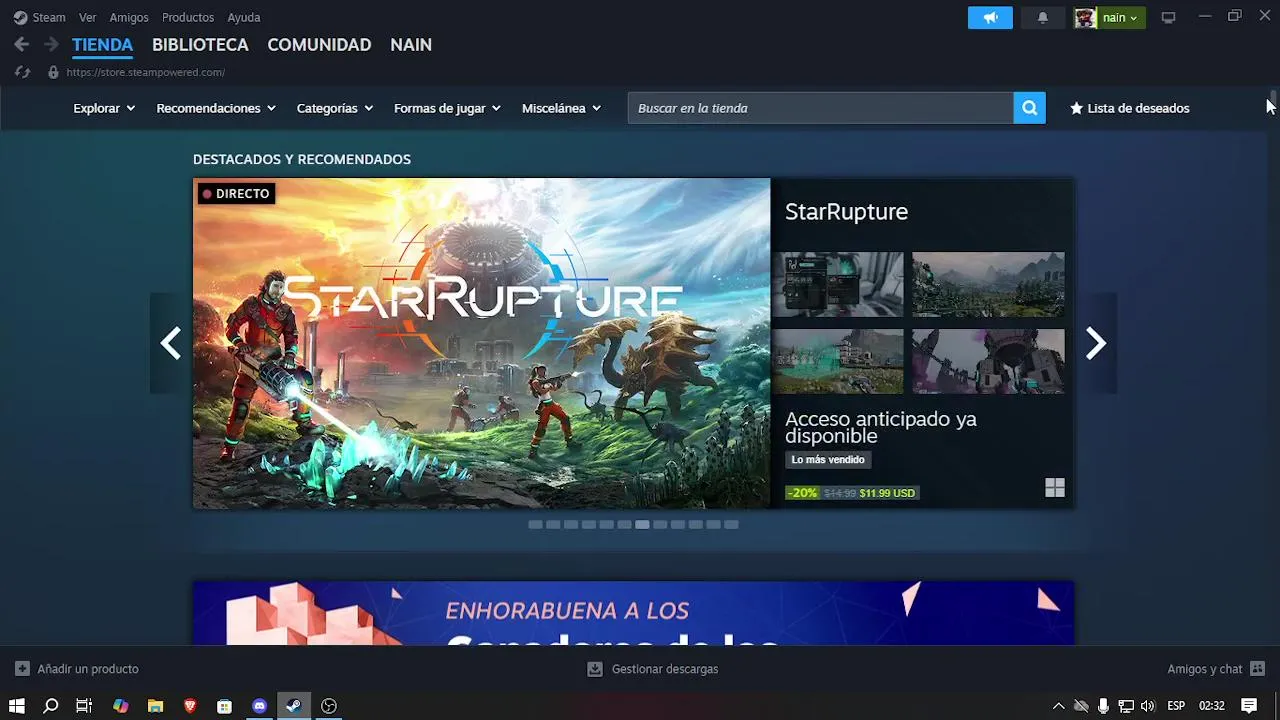
Task: Open Lista de deseados
Action: coord(1130,108)
